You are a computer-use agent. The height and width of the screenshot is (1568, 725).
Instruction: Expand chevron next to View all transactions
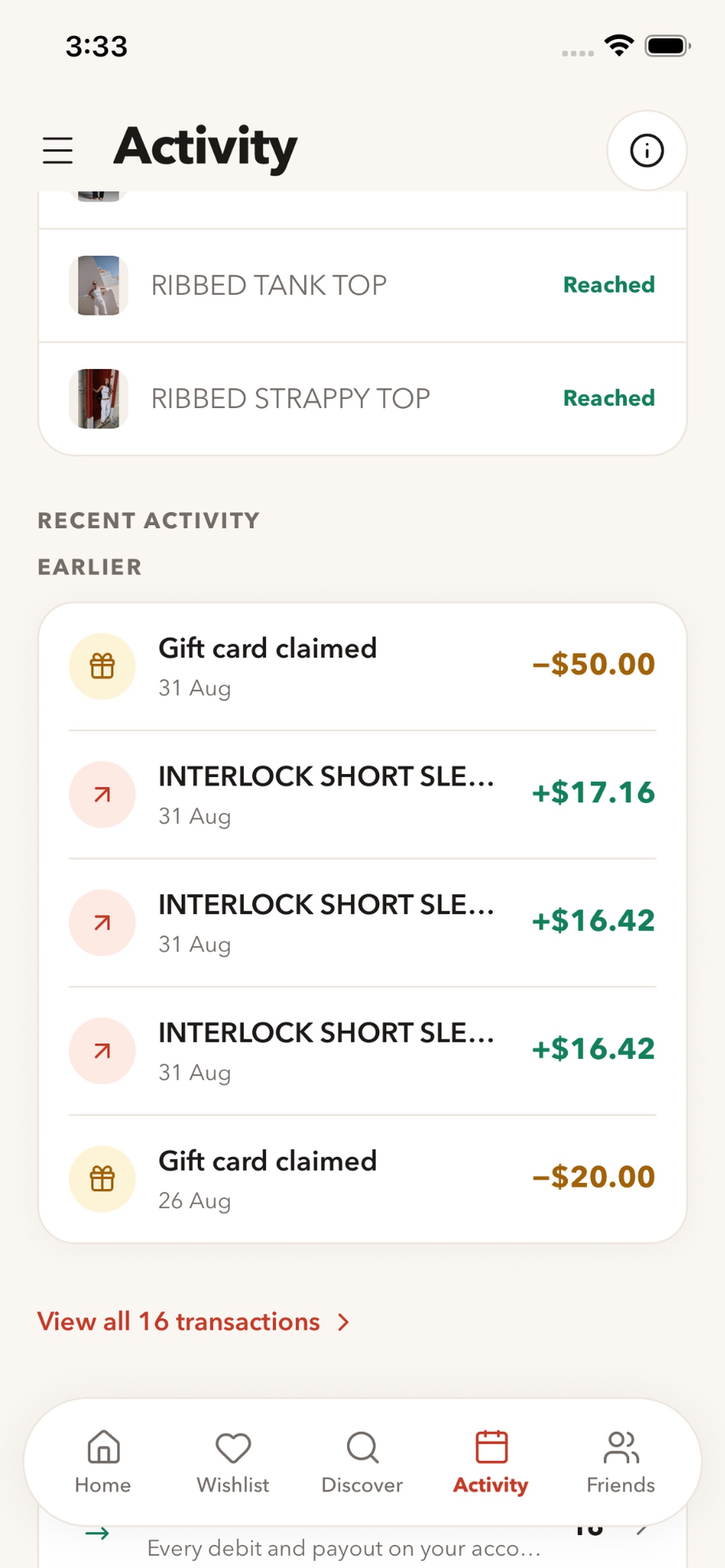pos(344,1322)
